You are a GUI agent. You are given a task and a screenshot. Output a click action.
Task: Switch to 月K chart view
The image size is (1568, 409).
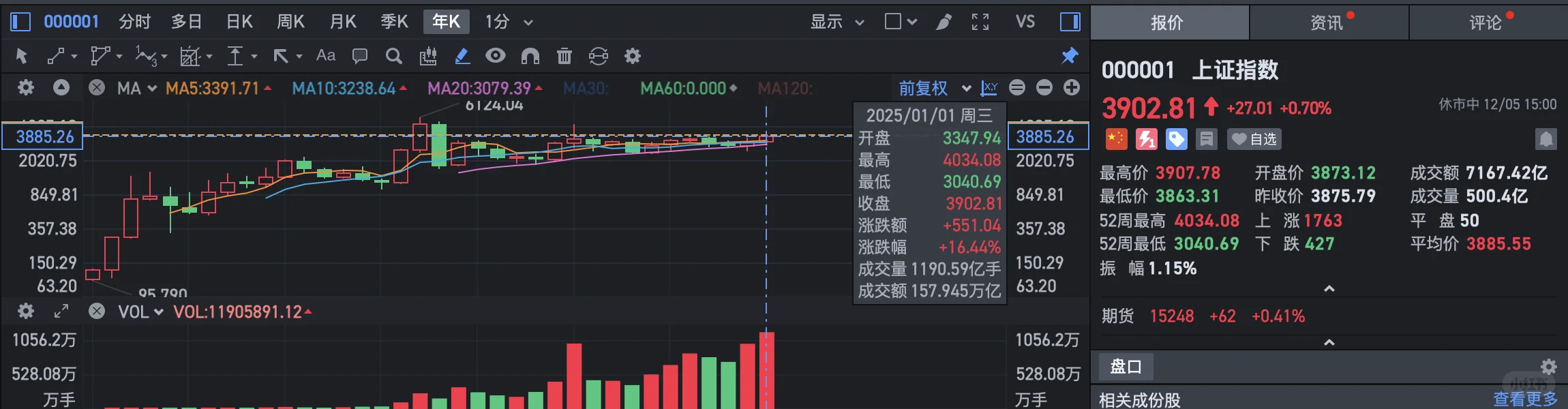click(343, 22)
